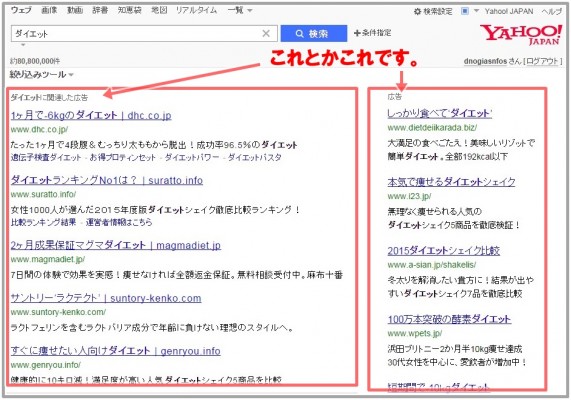This screenshot has height=400, width=571.
Task: Open the ウェブ search tab
Action: click(21, 10)
